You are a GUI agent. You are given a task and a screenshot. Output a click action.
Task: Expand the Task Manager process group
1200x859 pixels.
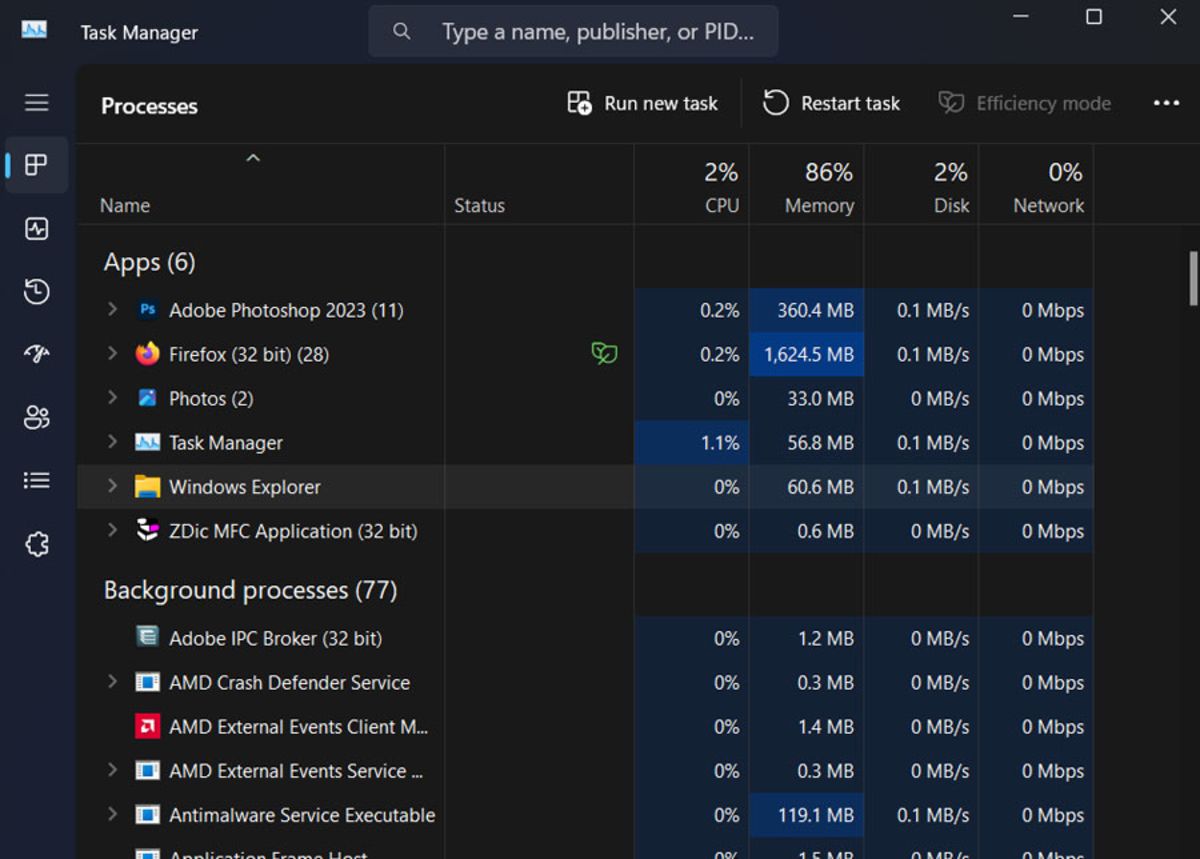click(112, 442)
